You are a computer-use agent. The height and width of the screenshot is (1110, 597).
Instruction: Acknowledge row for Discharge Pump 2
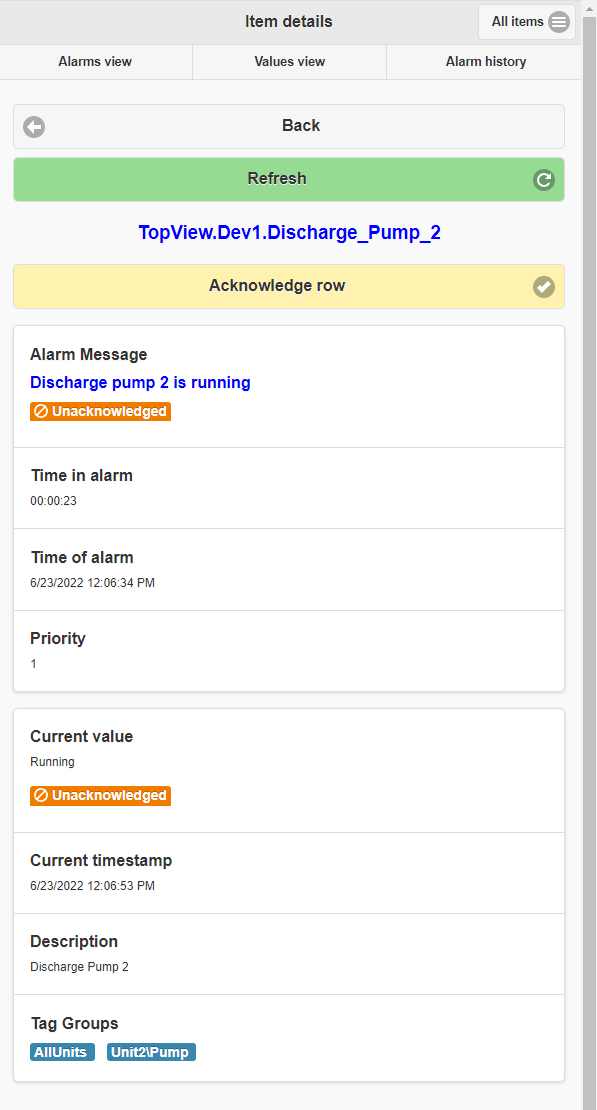pyautogui.click(x=289, y=287)
